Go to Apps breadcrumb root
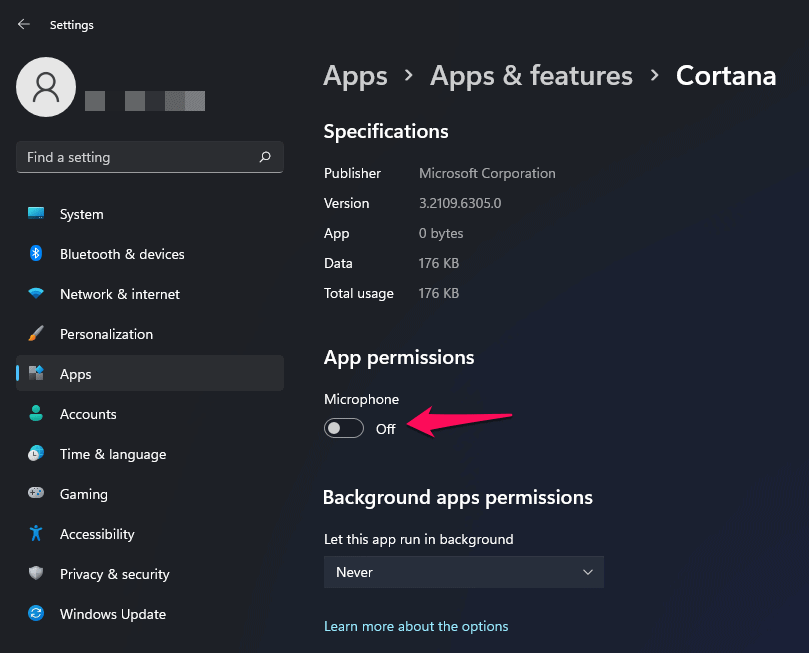The height and width of the screenshot is (653, 809). pyautogui.click(x=355, y=76)
